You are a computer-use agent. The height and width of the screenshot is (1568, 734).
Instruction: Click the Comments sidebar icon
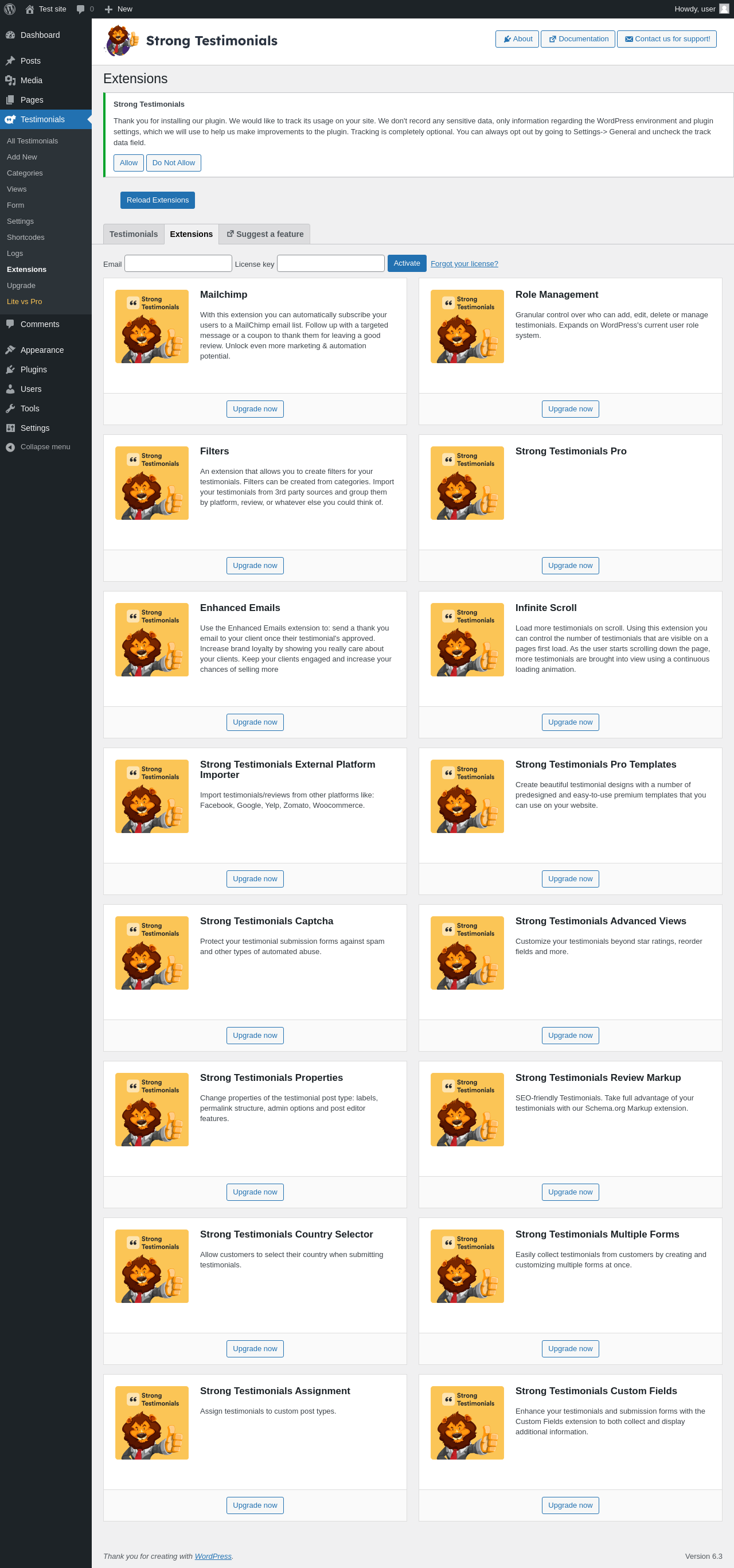[10, 324]
